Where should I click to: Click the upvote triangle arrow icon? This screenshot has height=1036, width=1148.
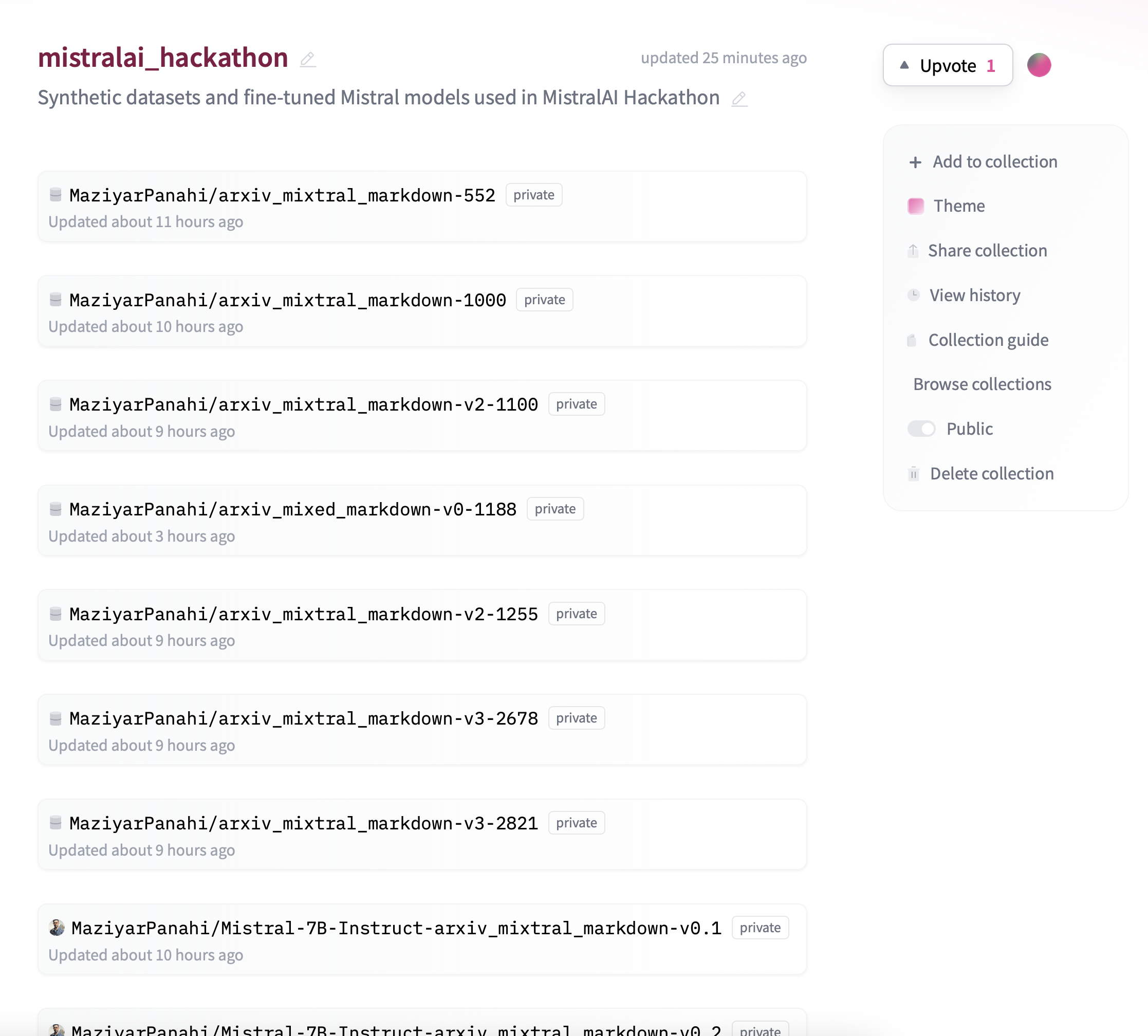click(x=904, y=65)
